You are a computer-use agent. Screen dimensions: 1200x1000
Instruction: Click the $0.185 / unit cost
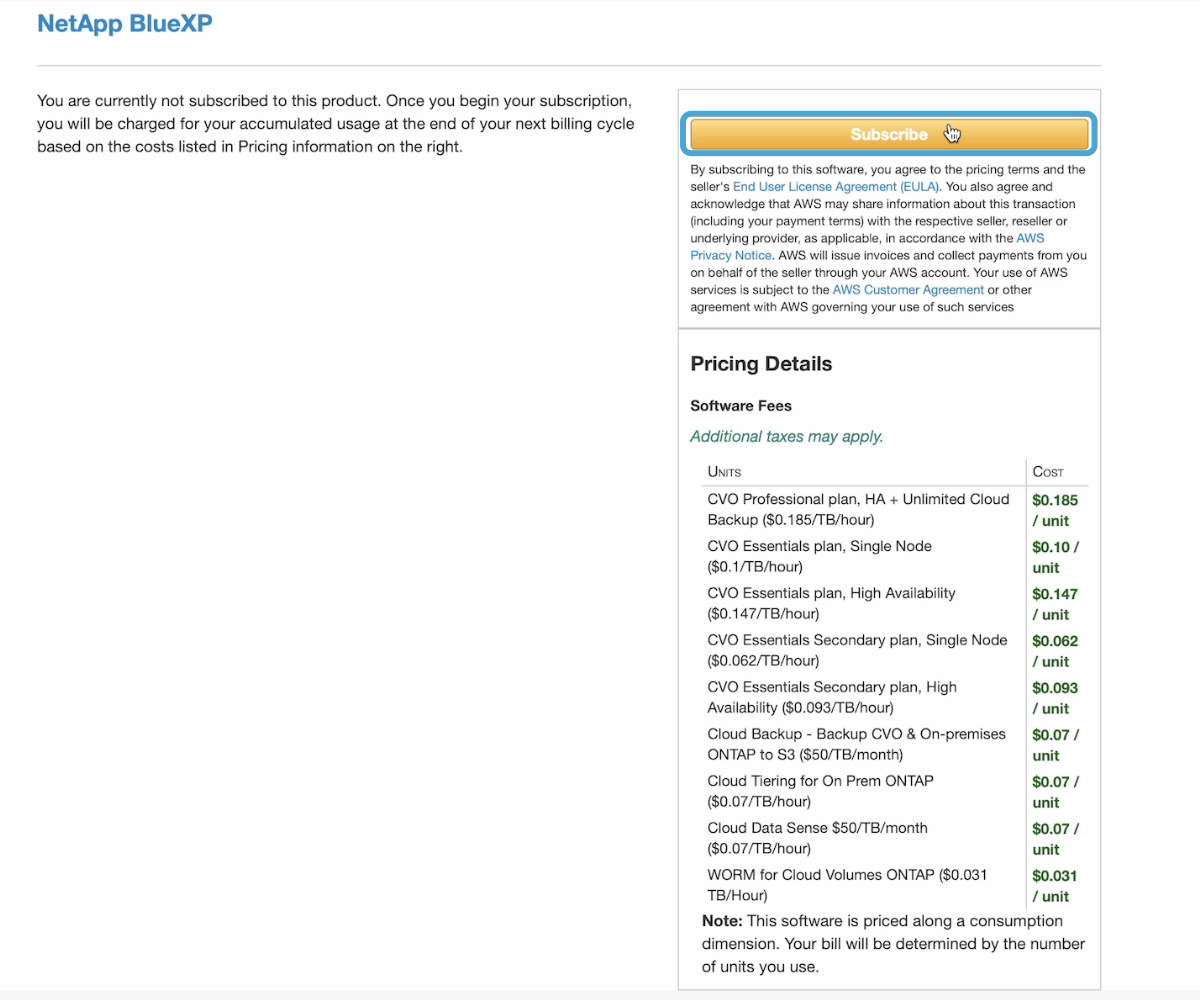coord(1055,510)
